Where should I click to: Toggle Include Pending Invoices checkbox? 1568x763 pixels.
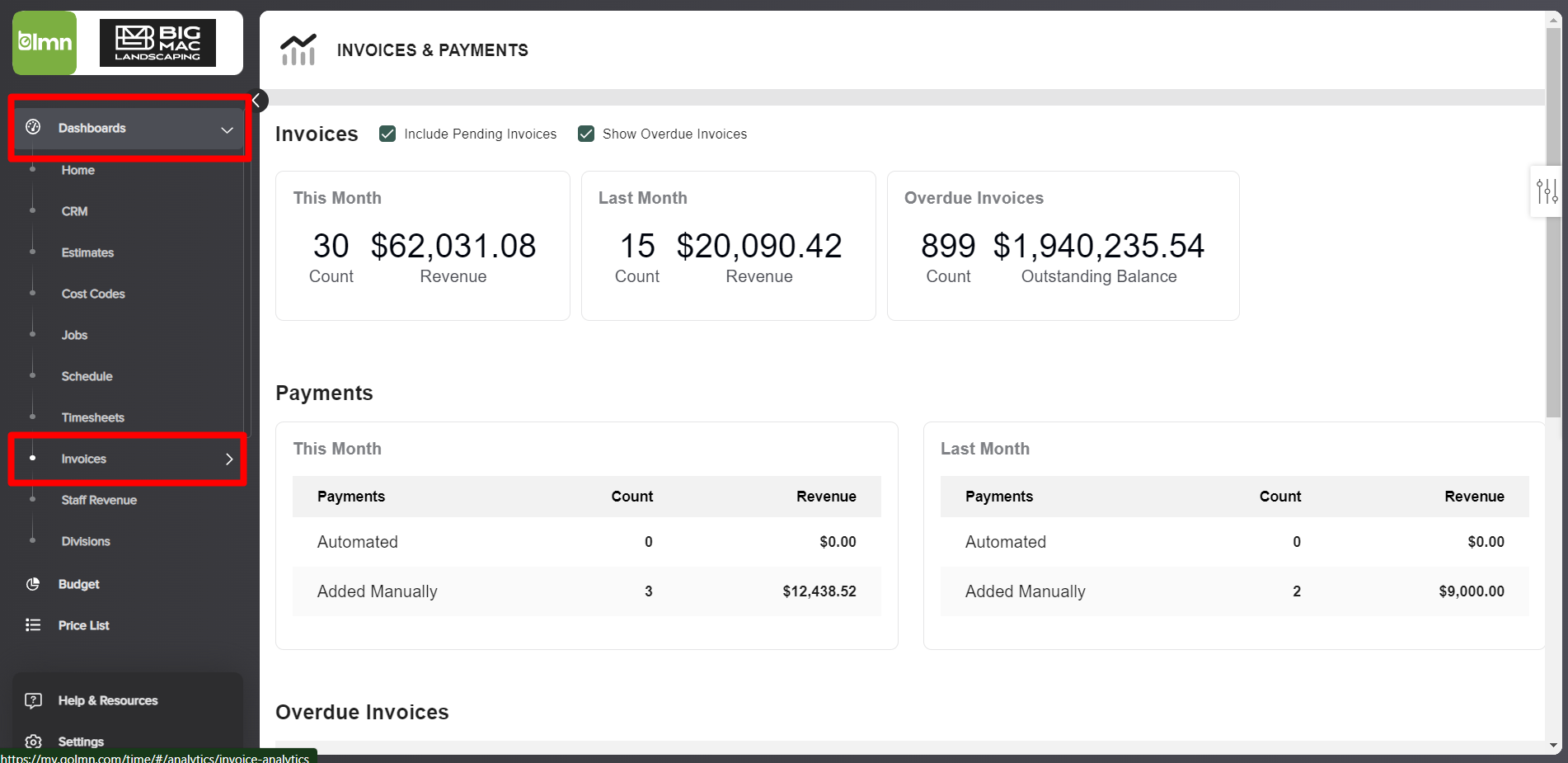pyautogui.click(x=387, y=134)
